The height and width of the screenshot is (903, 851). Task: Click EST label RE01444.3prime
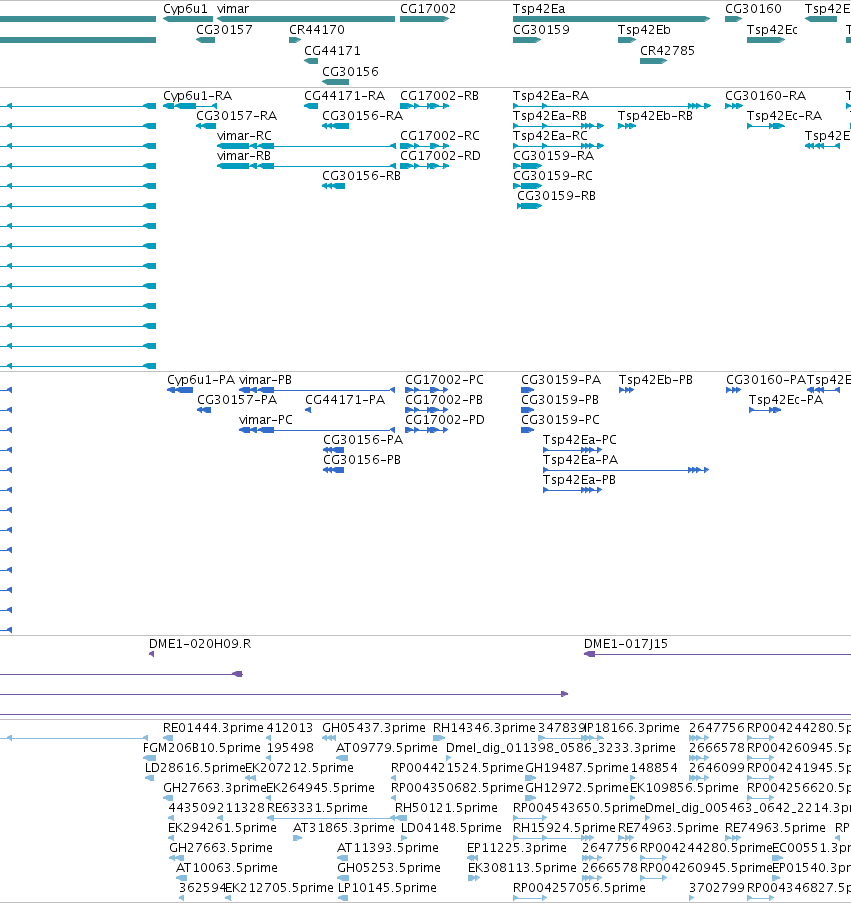click(x=213, y=728)
